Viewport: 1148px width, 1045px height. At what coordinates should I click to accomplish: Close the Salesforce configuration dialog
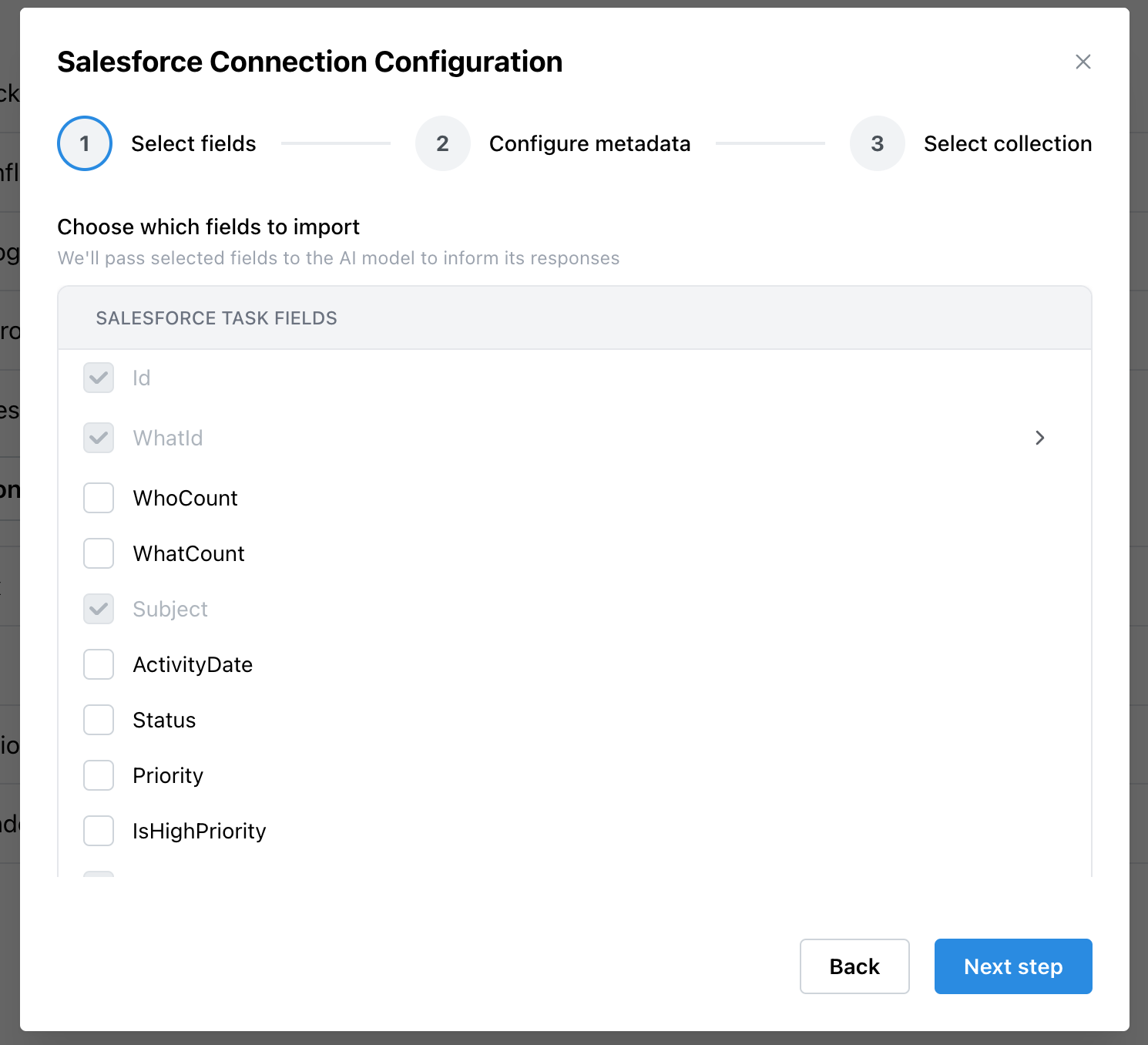(x=1083, y=62)
